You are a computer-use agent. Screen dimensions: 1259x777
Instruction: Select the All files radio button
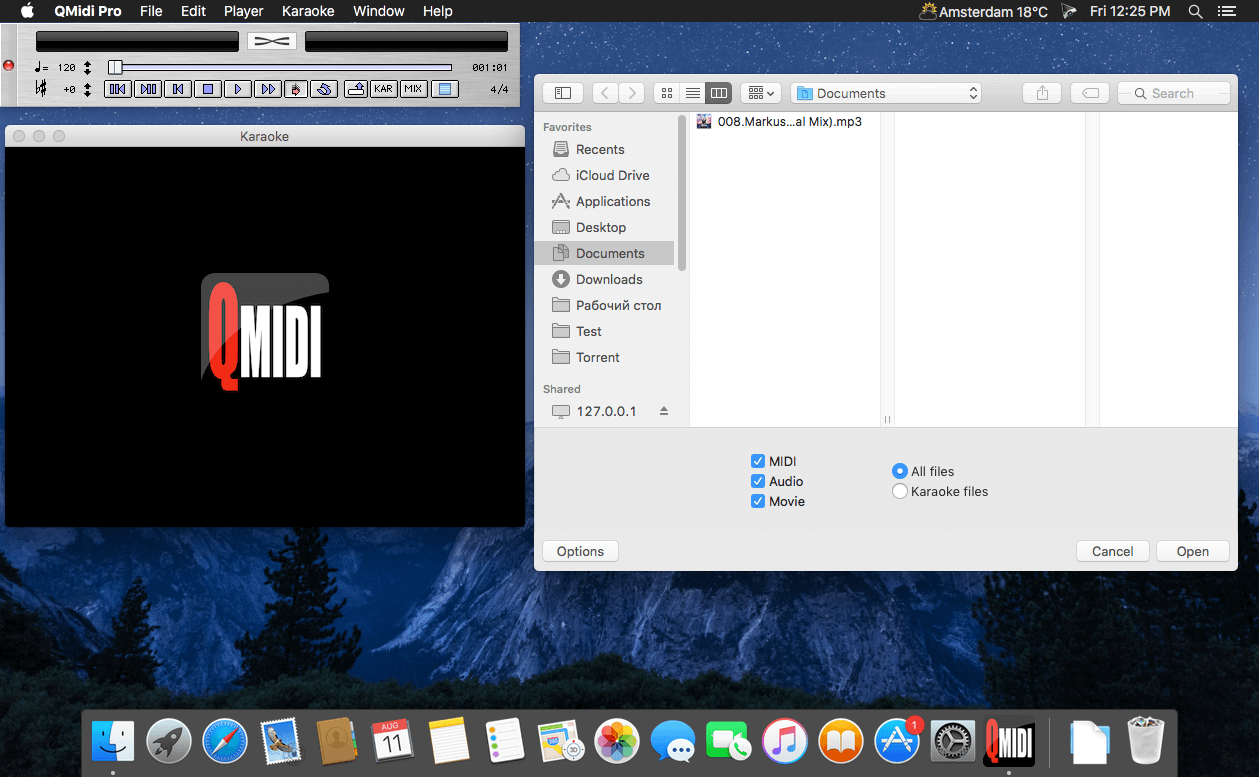[900, 471]
